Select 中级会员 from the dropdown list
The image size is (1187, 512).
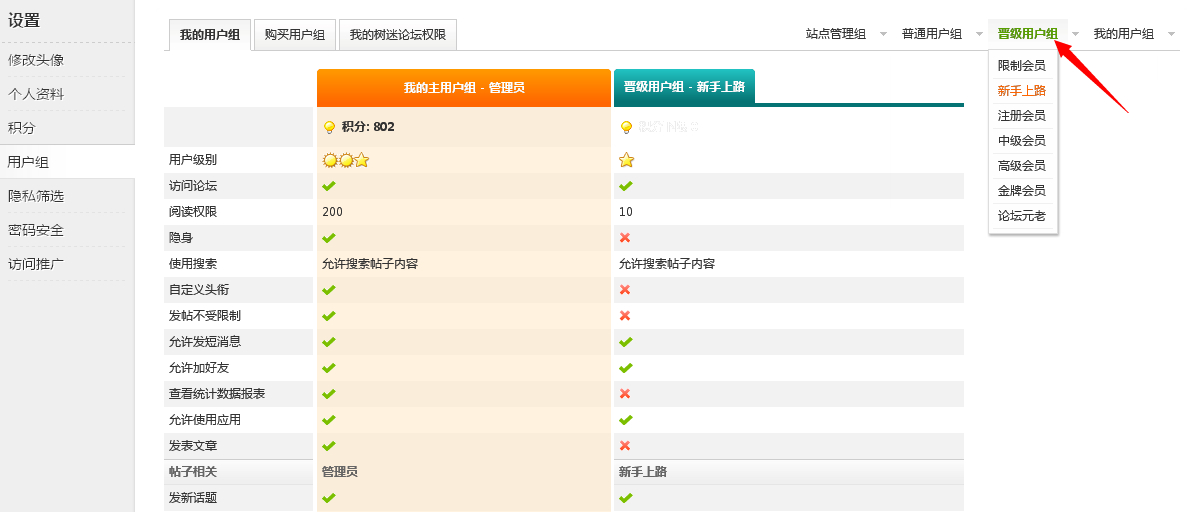coord(1022,141)
